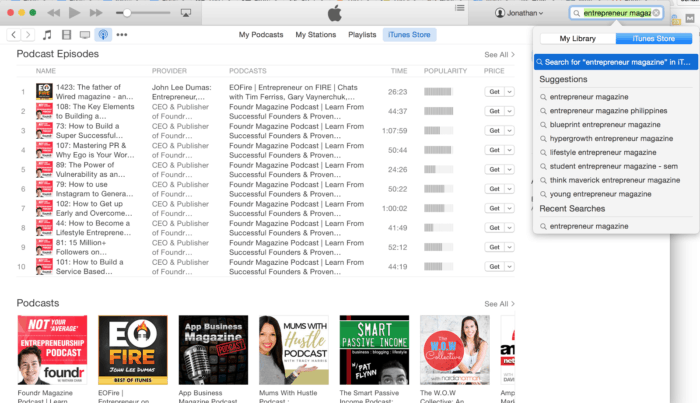Choose suggestion lifestyle entrepreneur magazine
700x403 pixels.
tap(603, 152)
